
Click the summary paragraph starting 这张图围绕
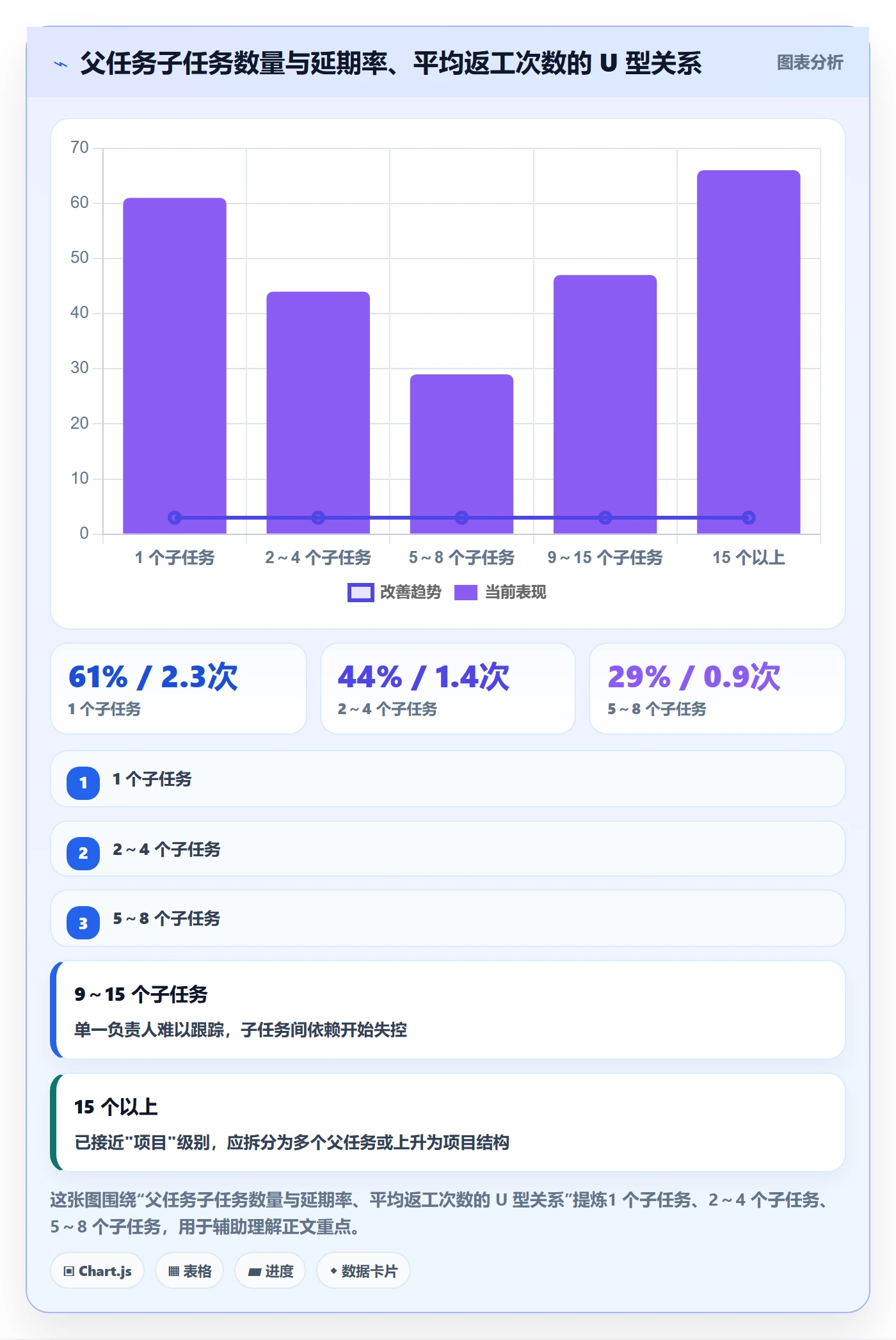click(442, 1213)
